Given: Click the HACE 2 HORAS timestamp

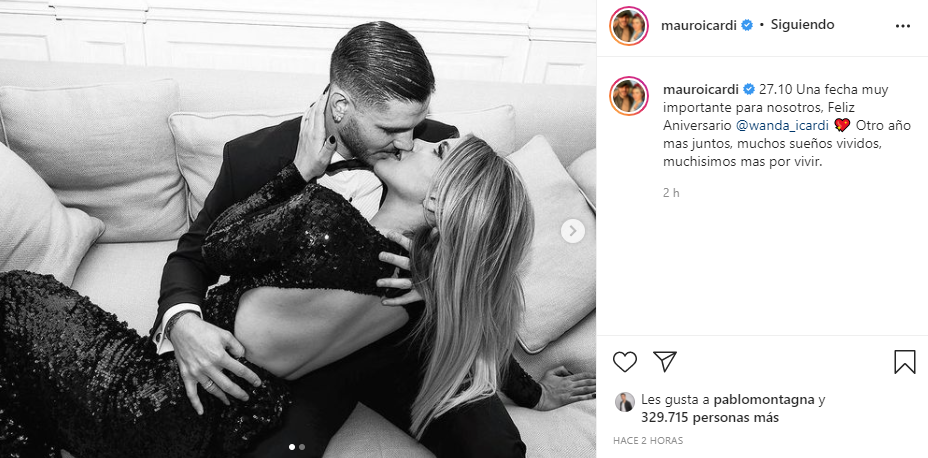Looking at the screenshot, I should pos(646,441).
